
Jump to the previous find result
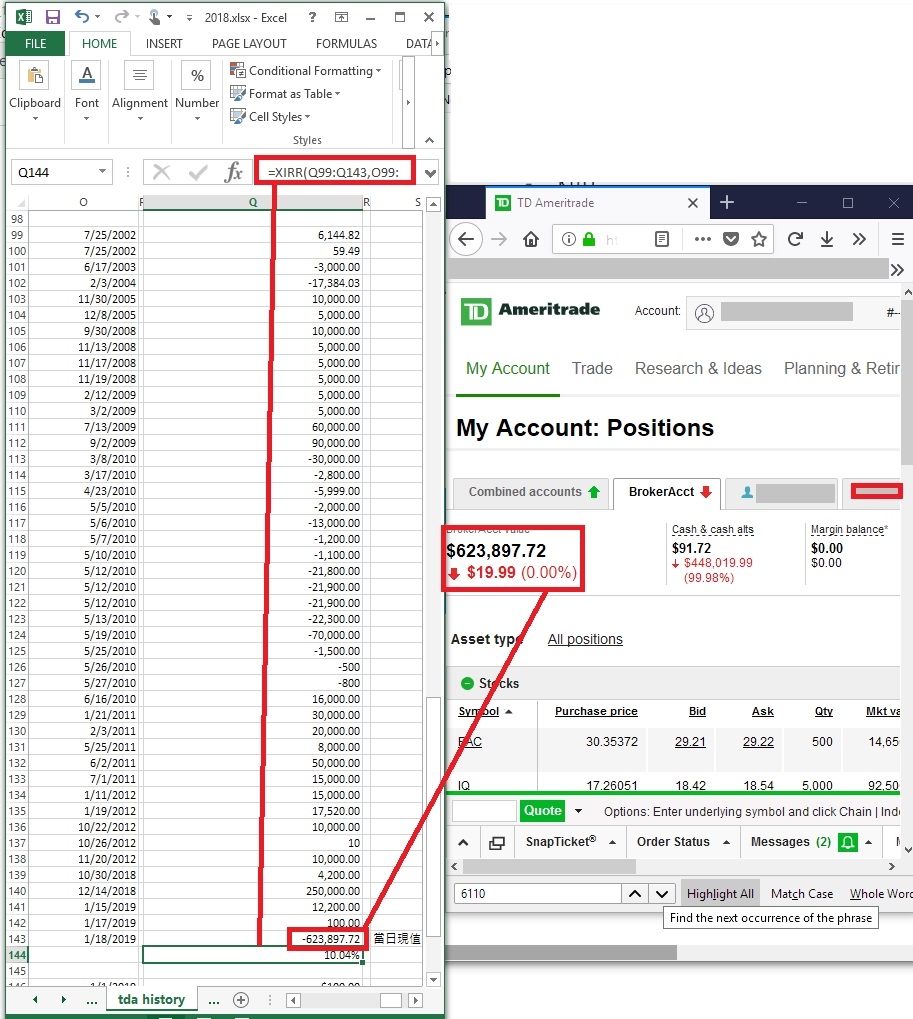pyautogui.click(x=635, y=894)
